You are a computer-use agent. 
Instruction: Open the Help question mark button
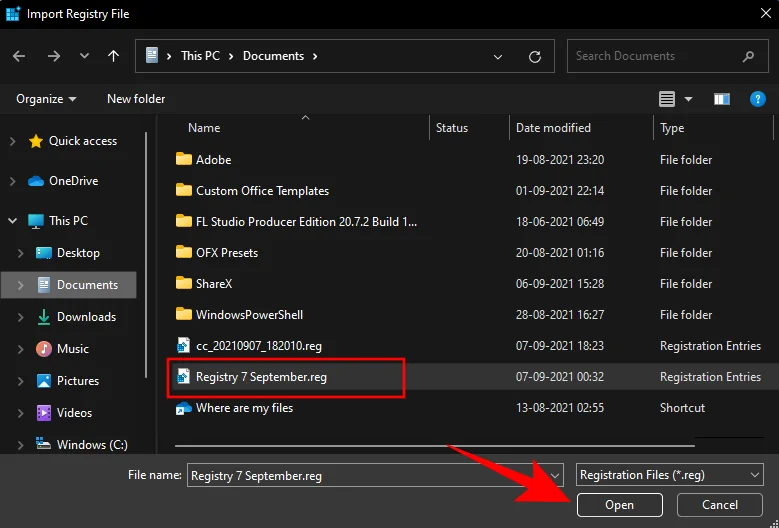point(757,99)
